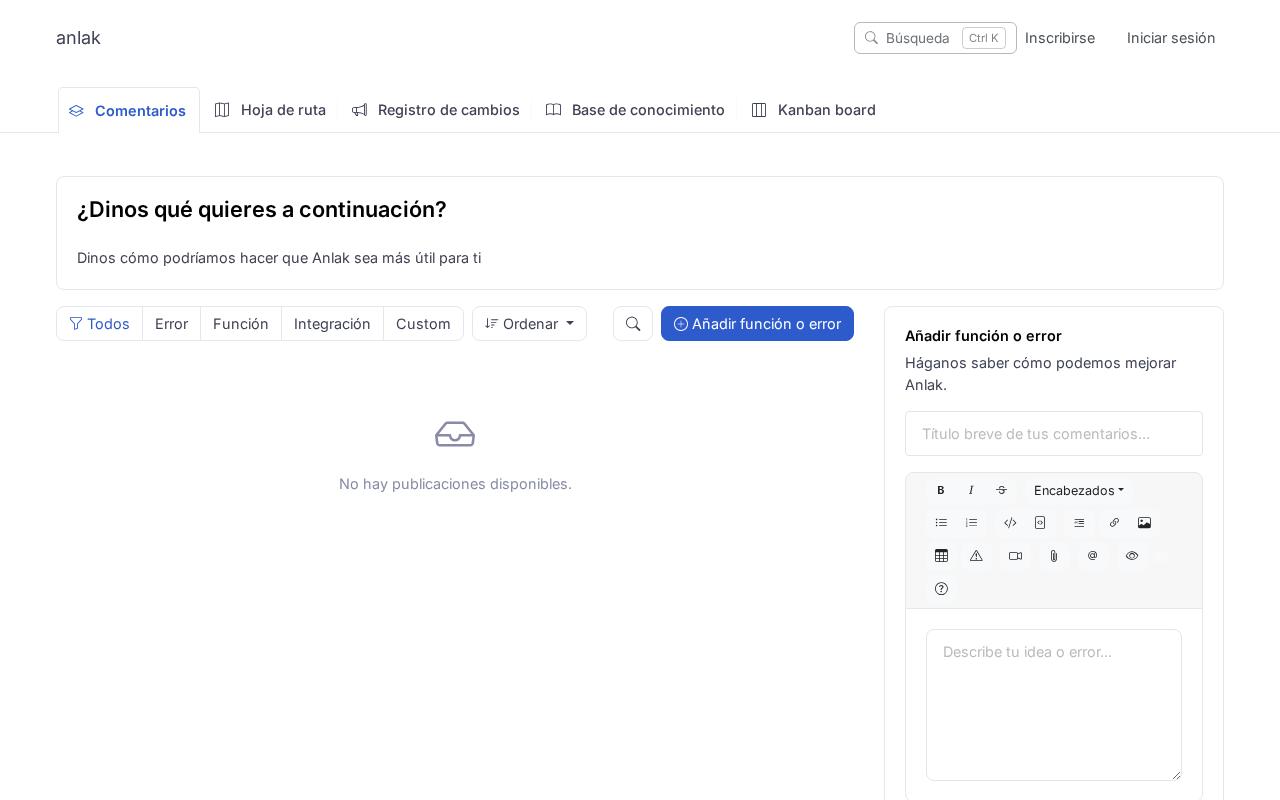
Task: Switch to the Registro de cambios tab
Action: tap(436, 110)
